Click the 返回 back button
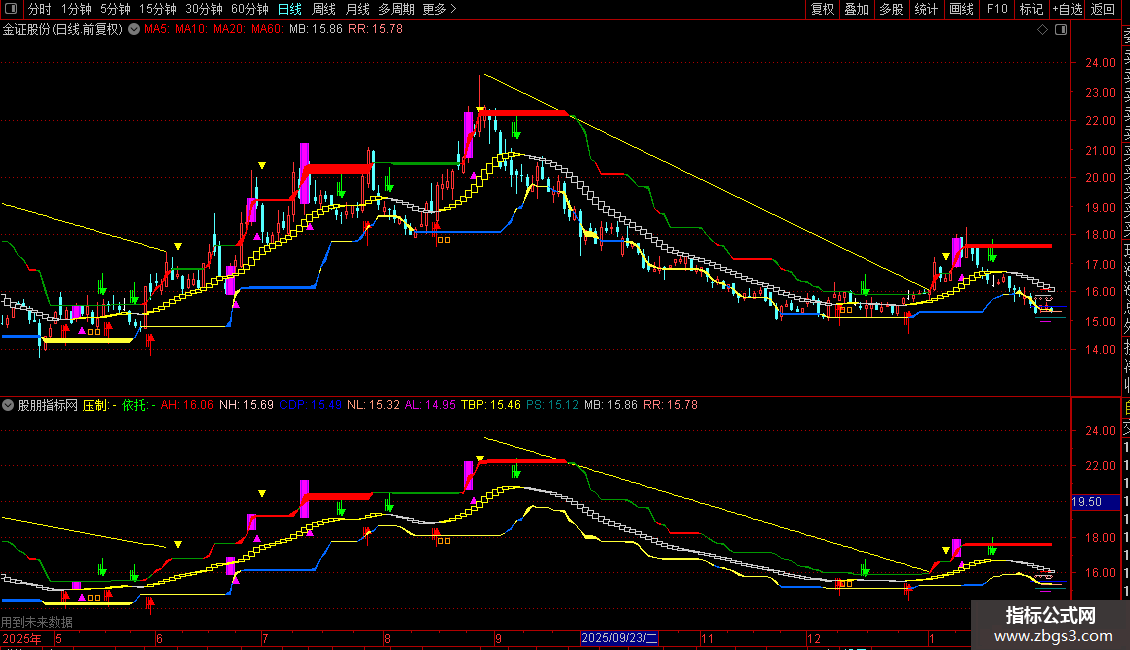 [x=1103, y=9]
